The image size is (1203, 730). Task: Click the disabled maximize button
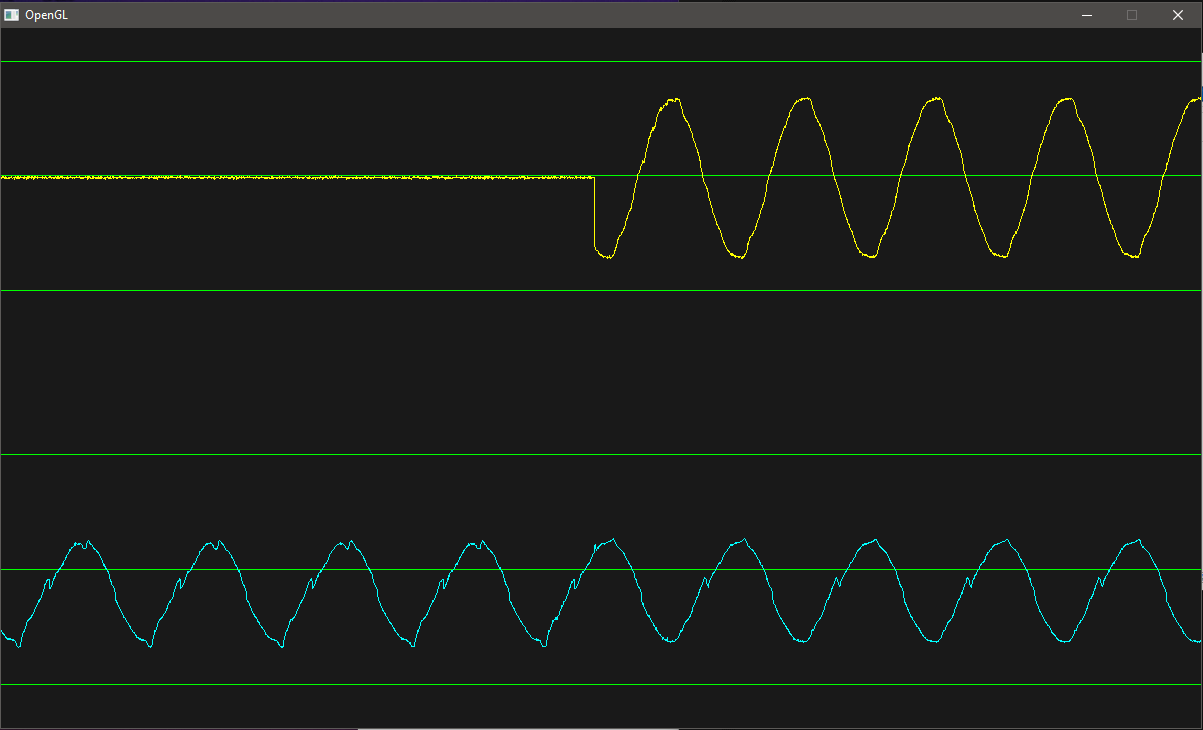click(x=1132, y=15)
